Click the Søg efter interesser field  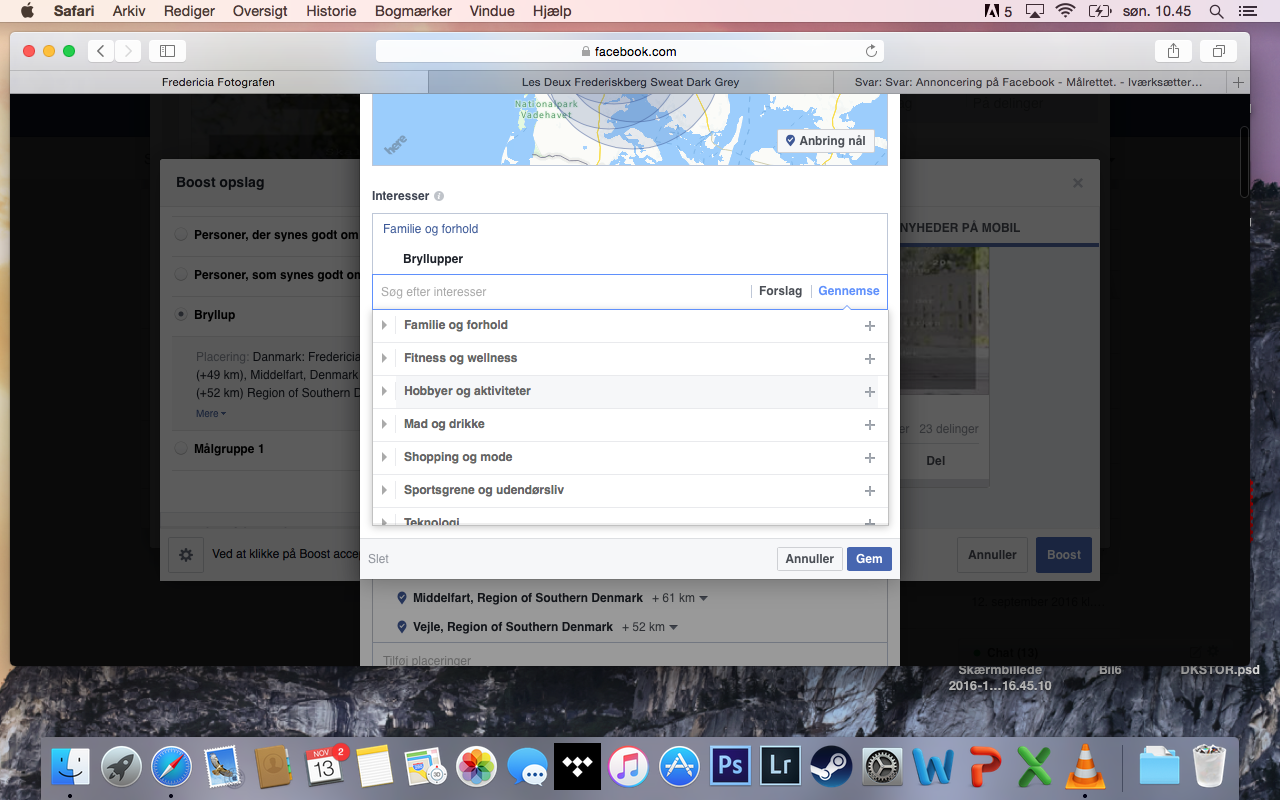(563, 292)
